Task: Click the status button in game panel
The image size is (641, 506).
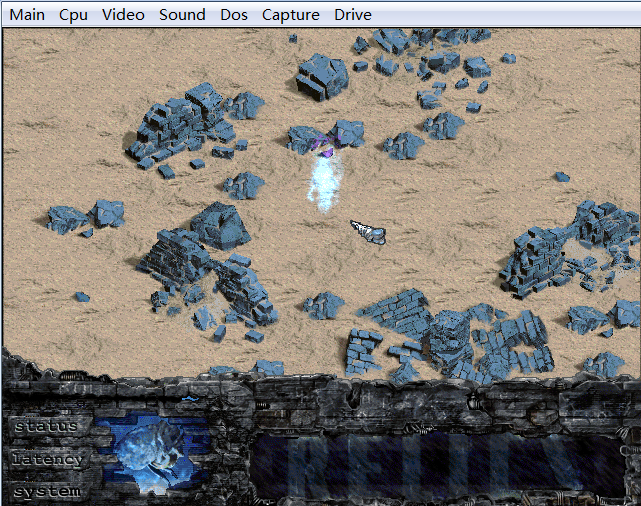Action: click(x=47, y=427)
